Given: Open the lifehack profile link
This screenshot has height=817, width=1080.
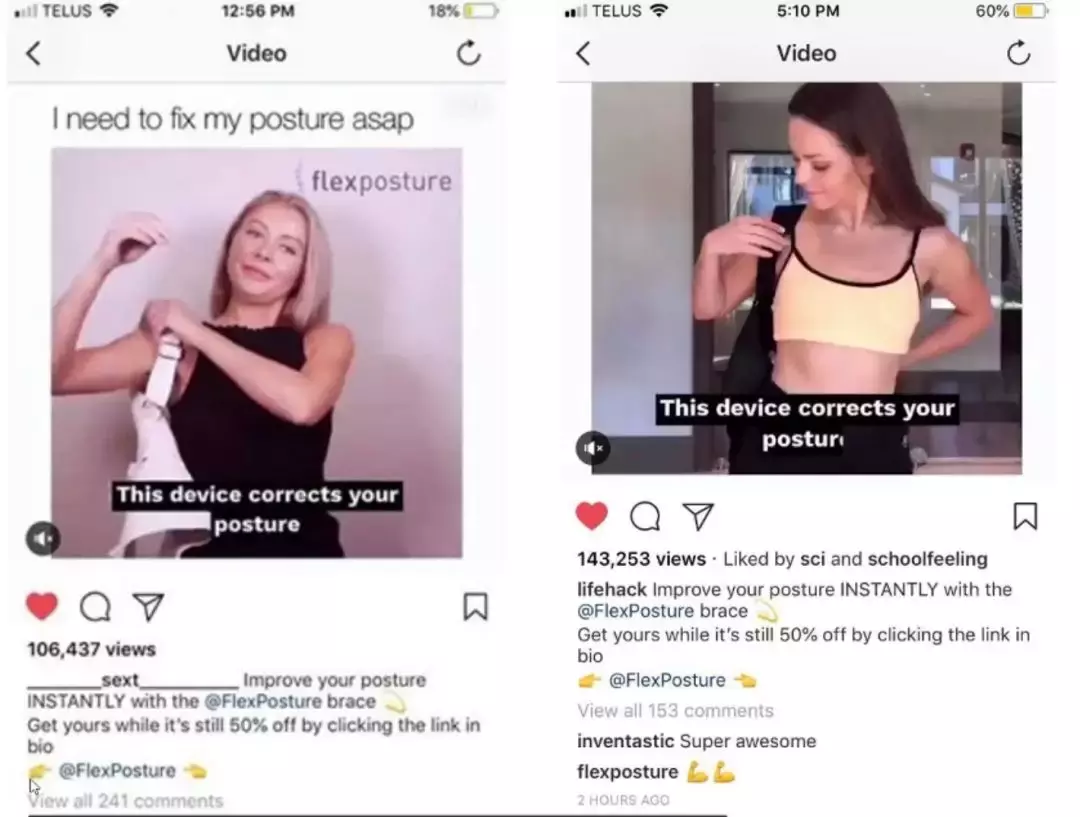Looking at the screenshot, I should (x=612, y=590).
